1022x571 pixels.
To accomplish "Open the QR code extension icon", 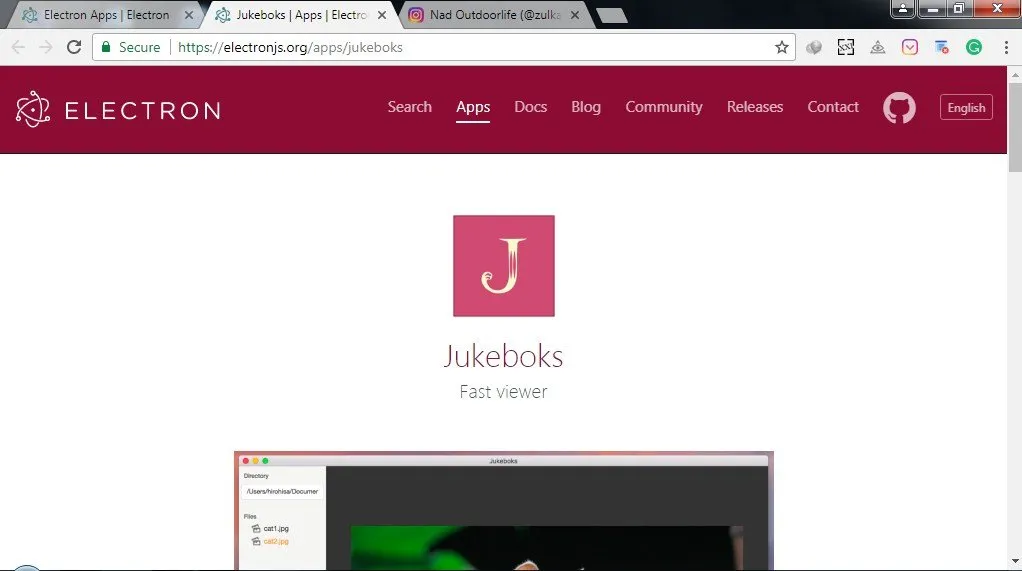I will click(845, 47).
